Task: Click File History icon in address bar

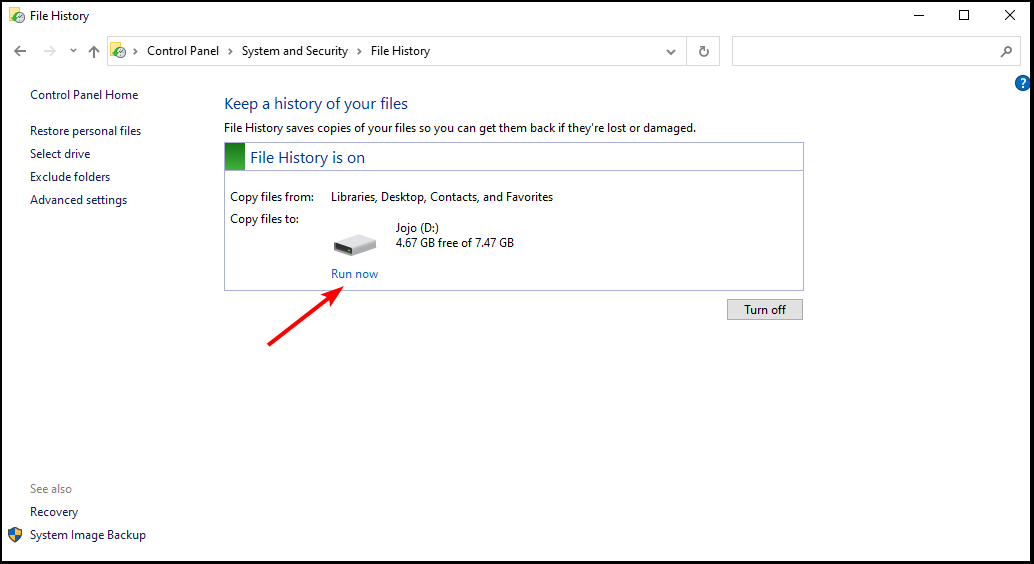Action: coord(118,51)
